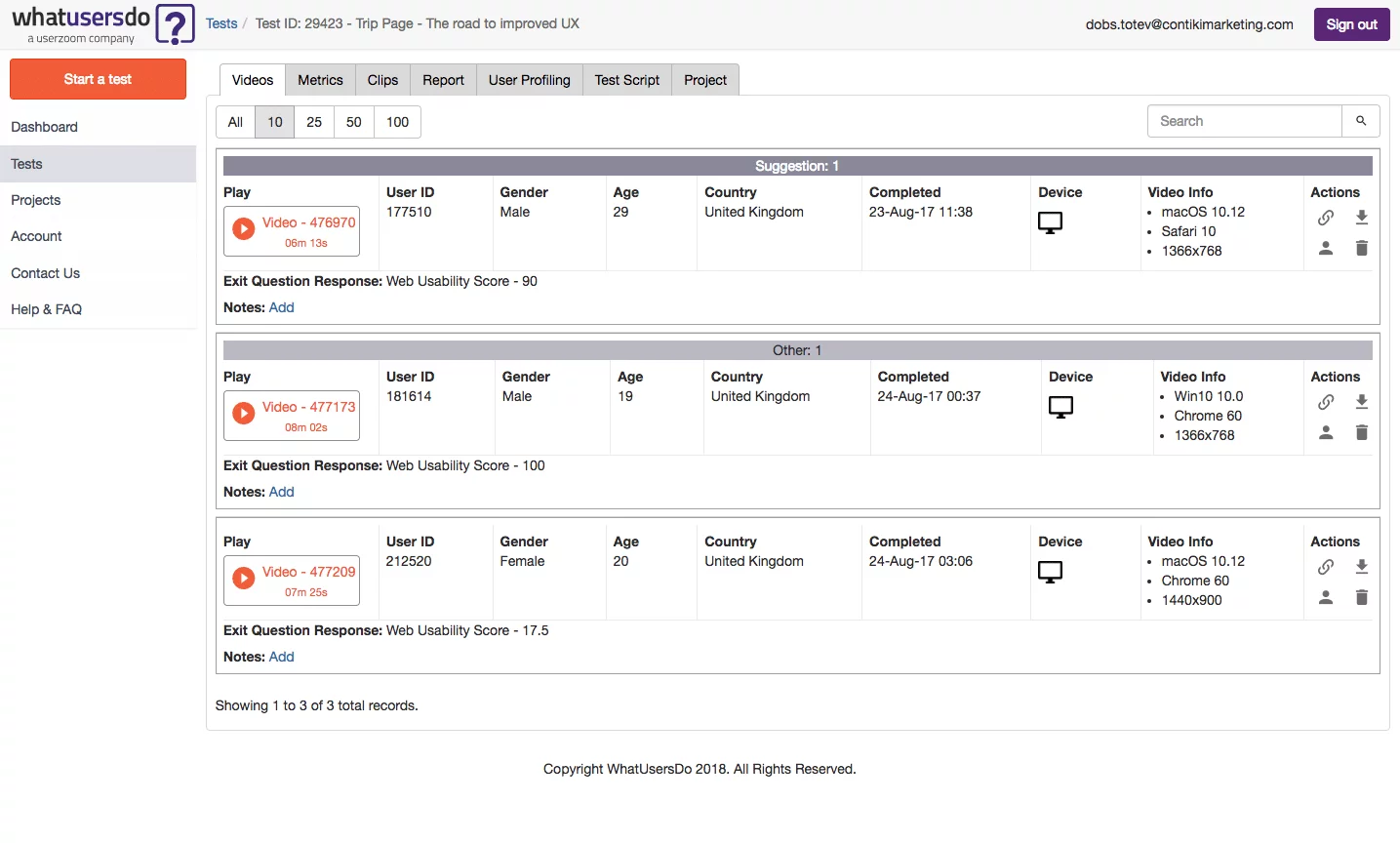Open Contact Us in the sidebar

pyautogui.click(x=98, y=273)
